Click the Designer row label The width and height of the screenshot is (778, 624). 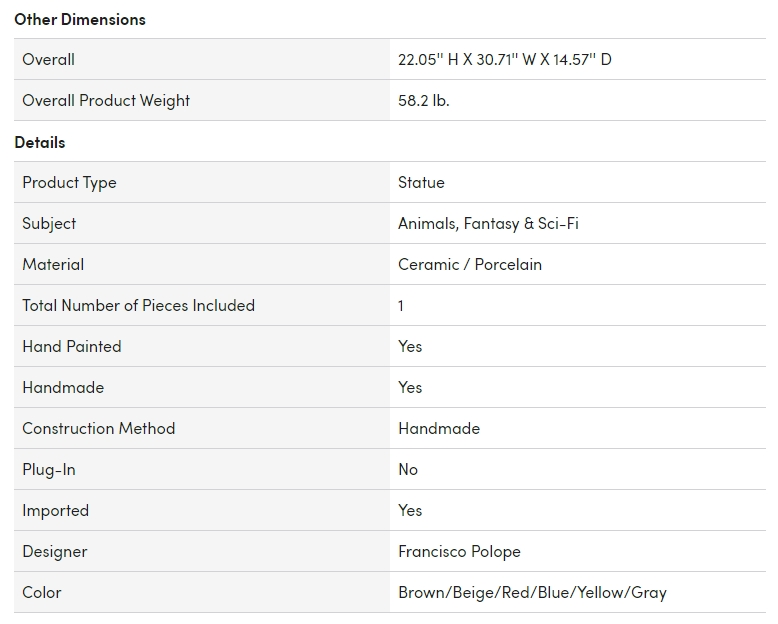[55, 551]
